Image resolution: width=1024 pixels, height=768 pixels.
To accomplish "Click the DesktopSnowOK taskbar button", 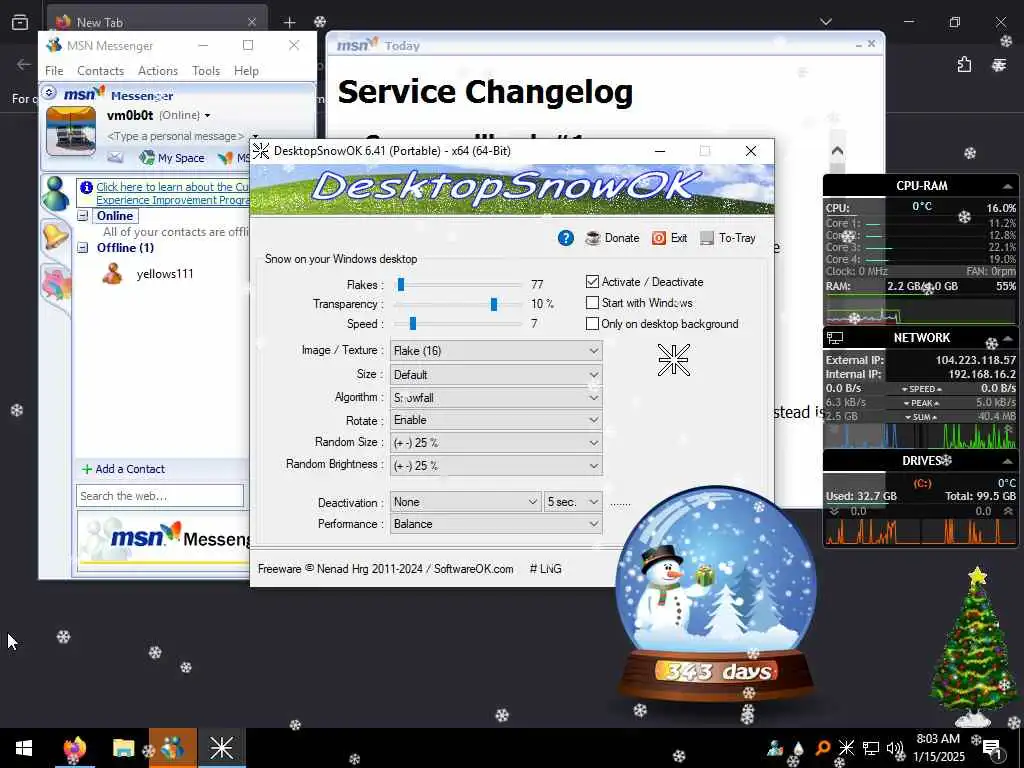I will tap(222, 748).
